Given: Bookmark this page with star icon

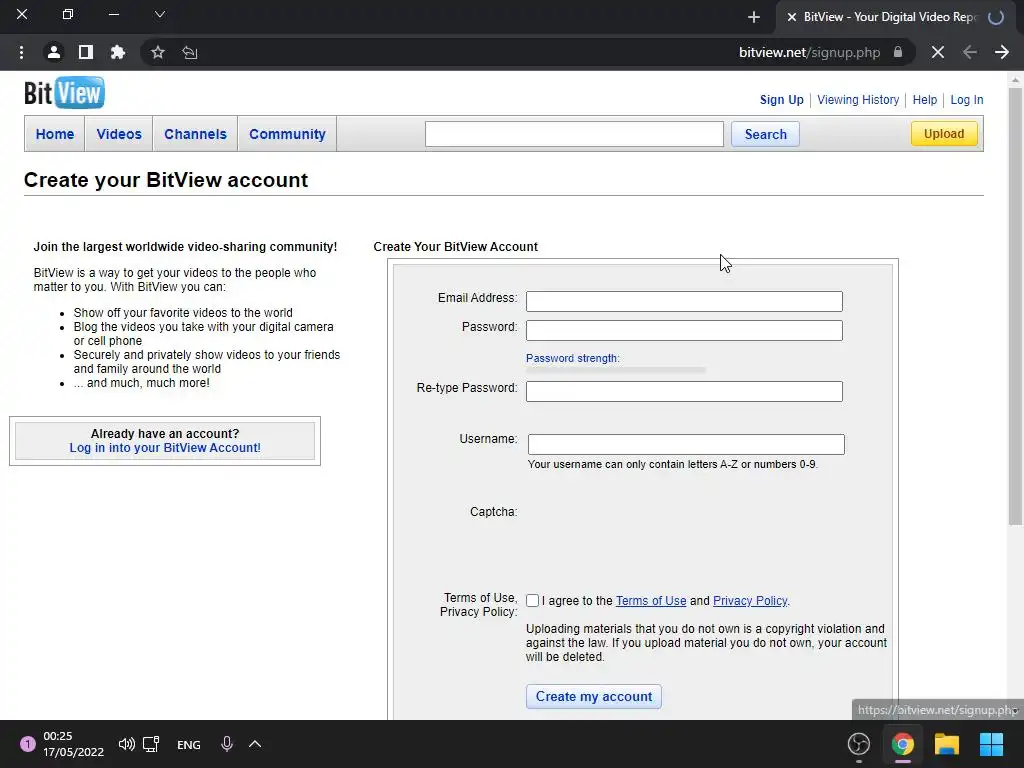Looking at the screenshot, I should coord(157,52).
